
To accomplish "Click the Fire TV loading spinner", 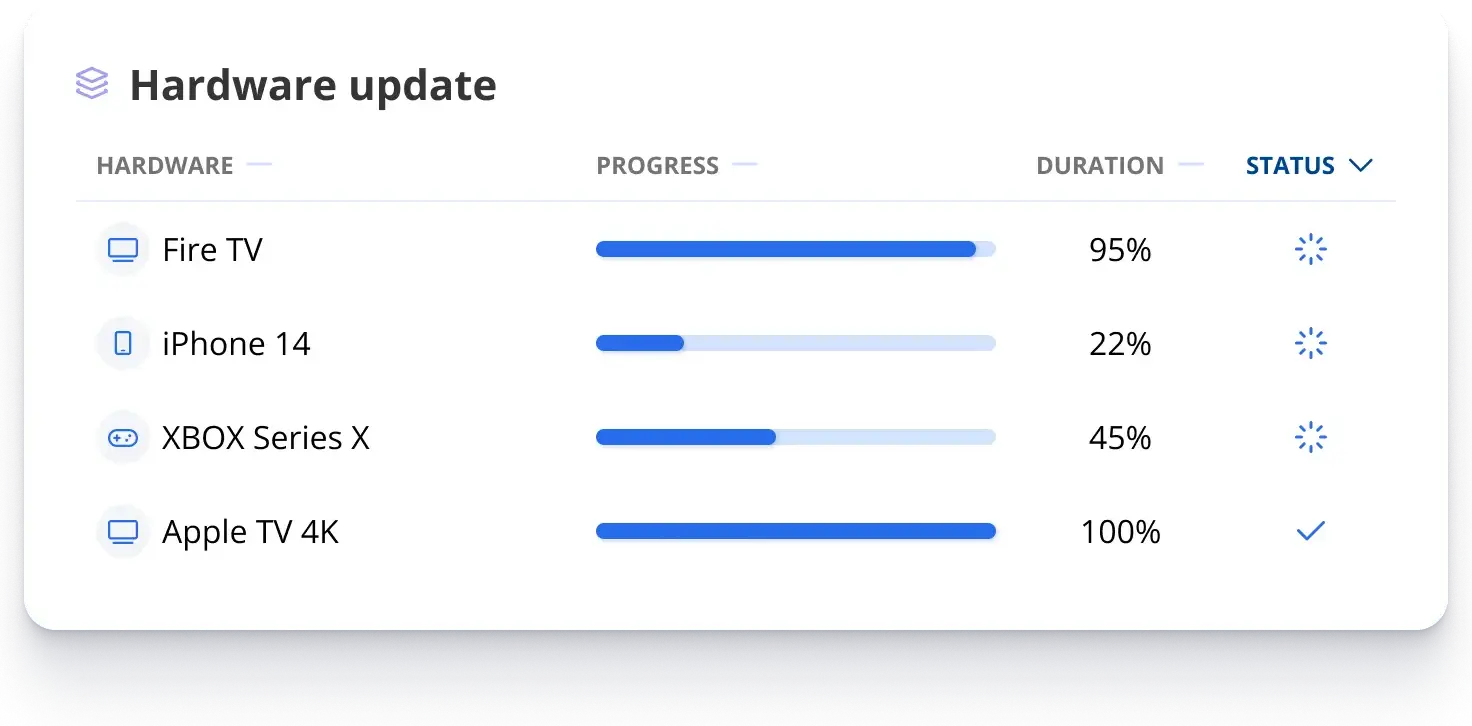I will 1310,249.
